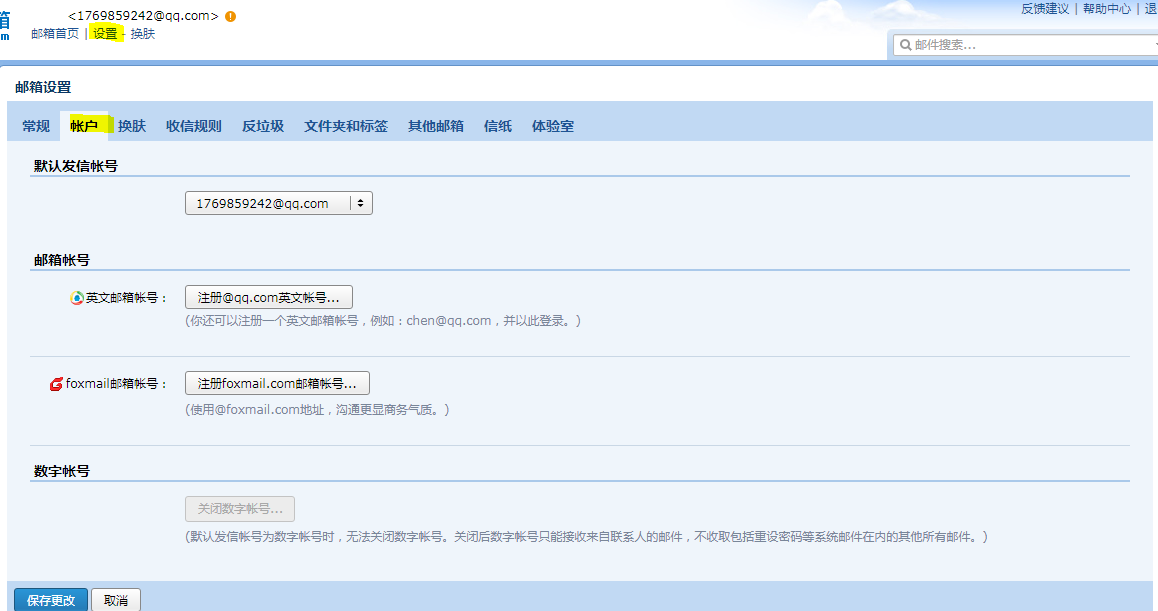Open the 帮助中心 link

tap(1107, 9)
